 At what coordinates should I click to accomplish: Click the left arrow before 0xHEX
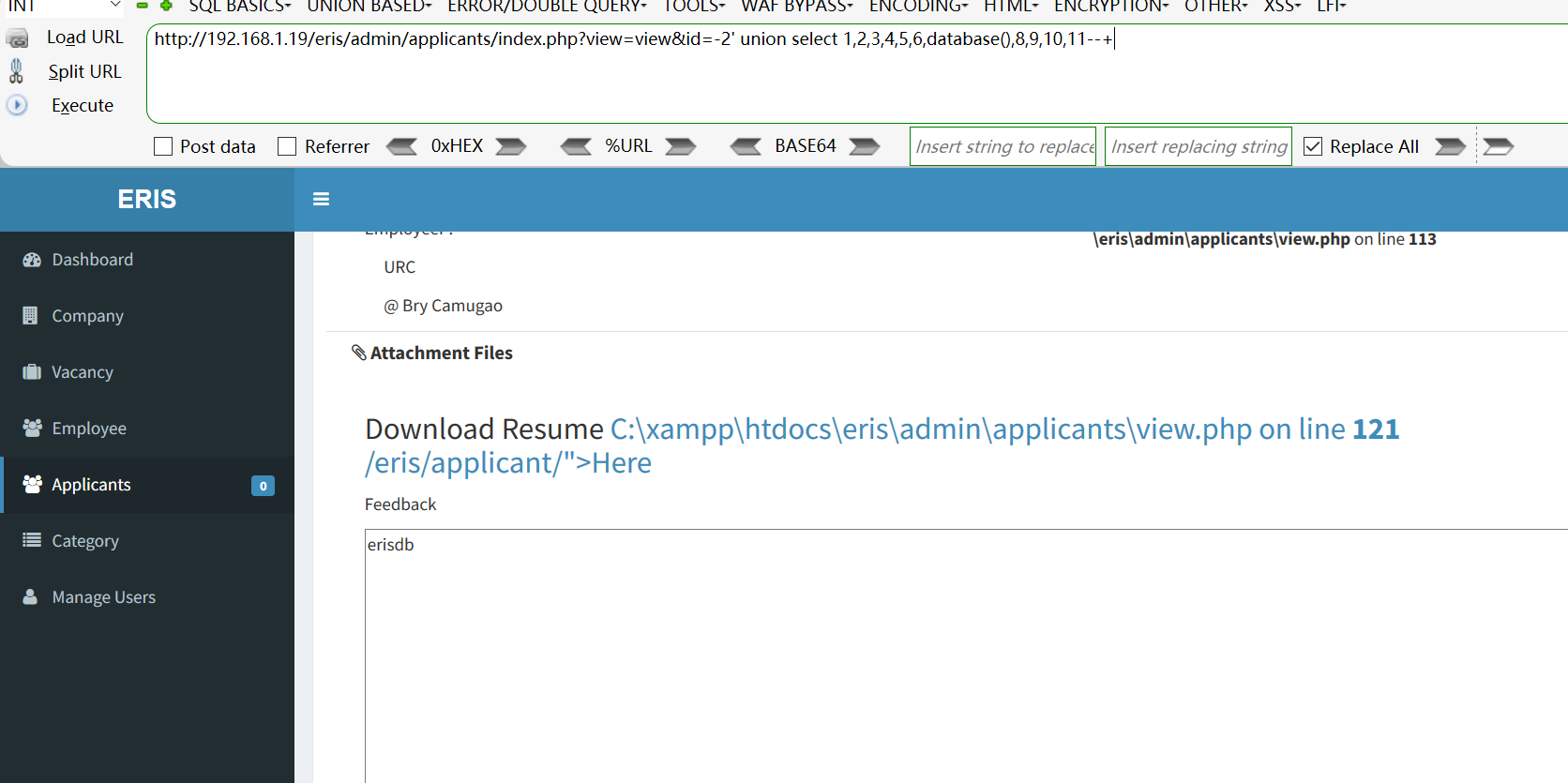402,146
